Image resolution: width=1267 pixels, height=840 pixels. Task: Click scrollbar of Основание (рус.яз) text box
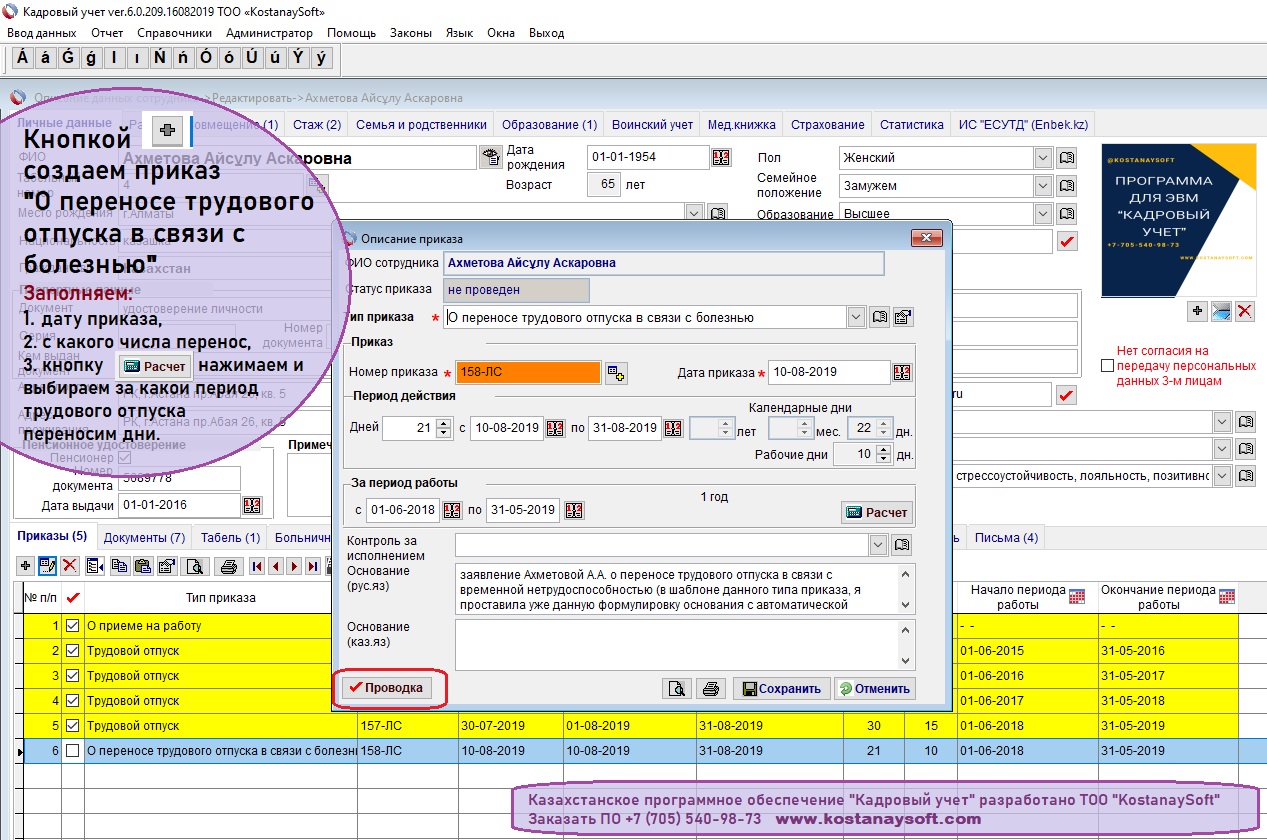[907, 589]
